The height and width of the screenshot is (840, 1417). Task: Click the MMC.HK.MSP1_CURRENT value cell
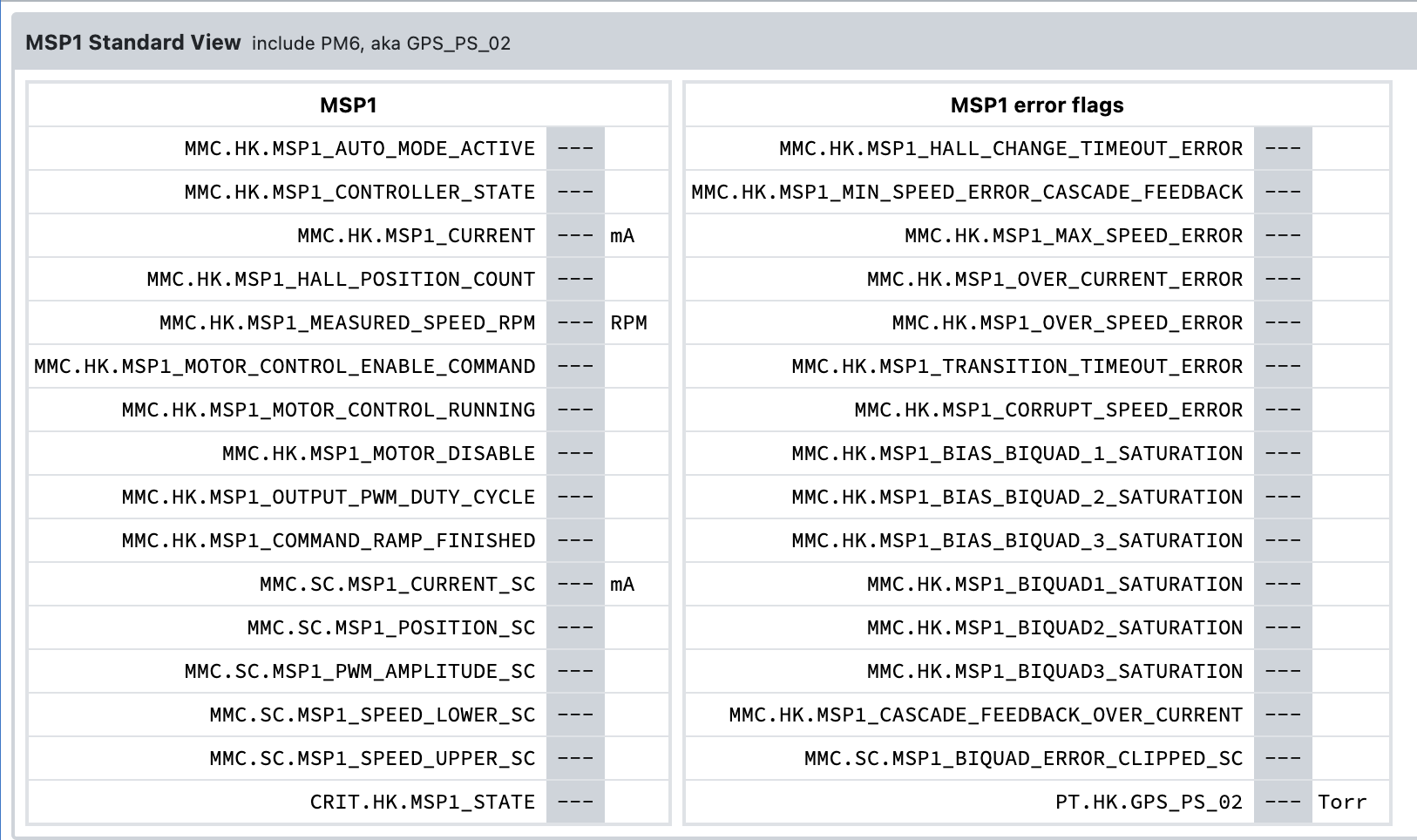[575, 236]
